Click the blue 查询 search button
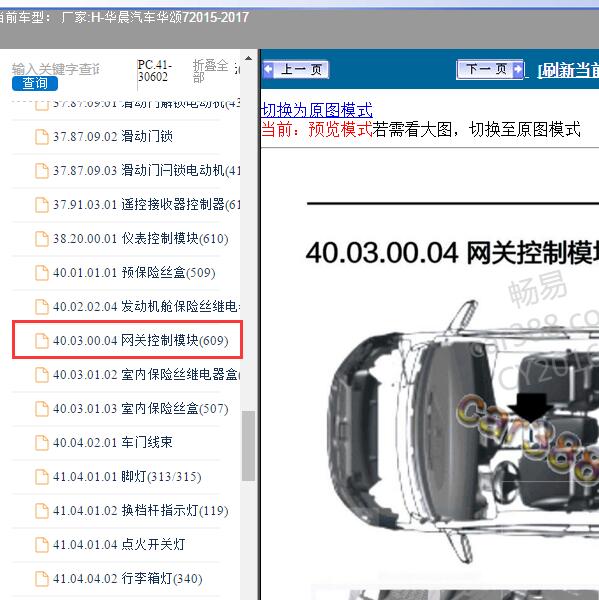This screenshot has width=599, height=600. [35, 83]
